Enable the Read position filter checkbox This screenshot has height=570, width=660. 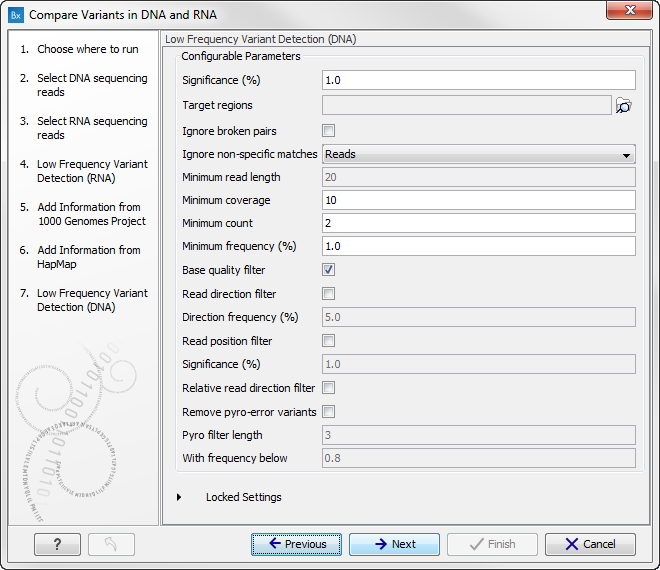pos(328,341)
